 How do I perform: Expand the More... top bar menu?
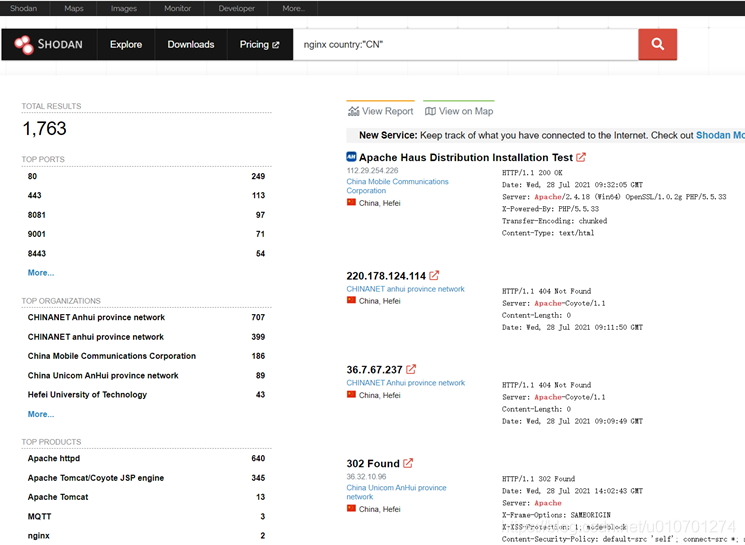click(293, 8)
